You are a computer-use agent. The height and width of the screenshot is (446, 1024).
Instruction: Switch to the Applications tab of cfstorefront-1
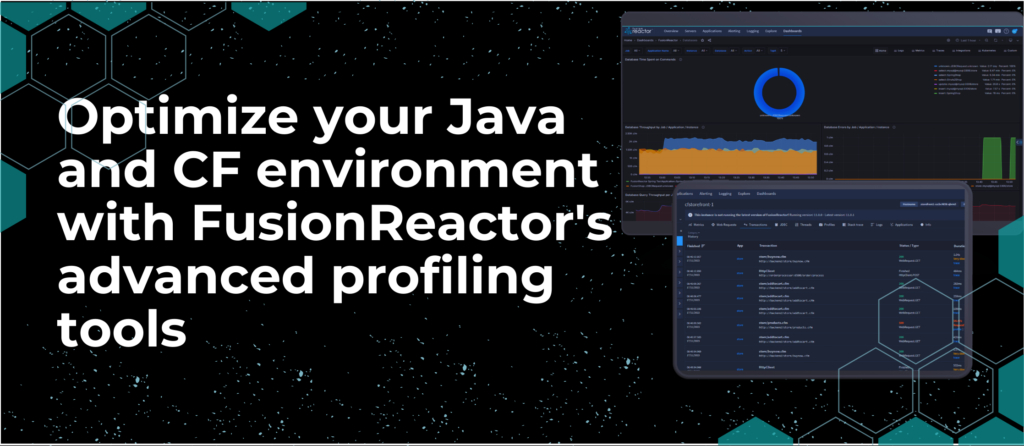point(901,225)
